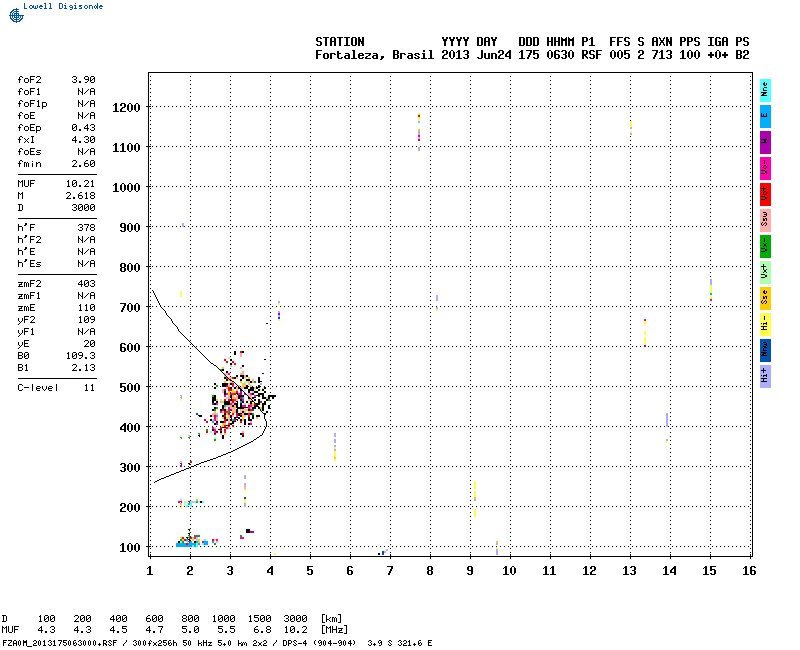800x650 pixels.
Task: Click the h'F2 label
Action: [x=29, y=240]
